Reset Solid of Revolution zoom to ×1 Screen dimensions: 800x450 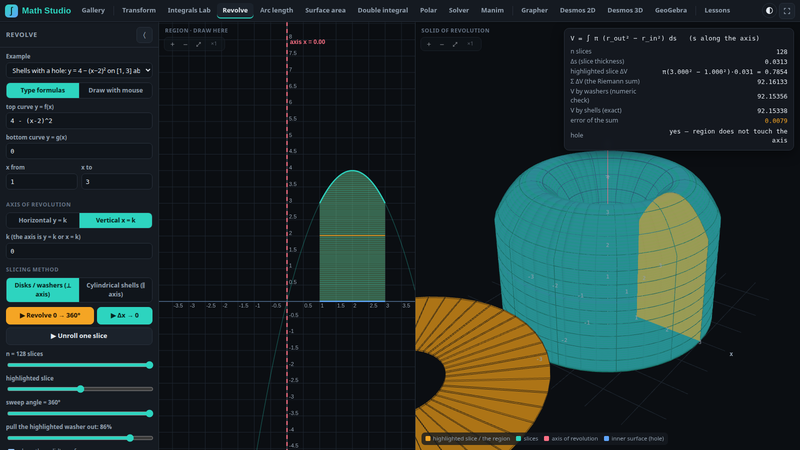(x=470, y=44)
